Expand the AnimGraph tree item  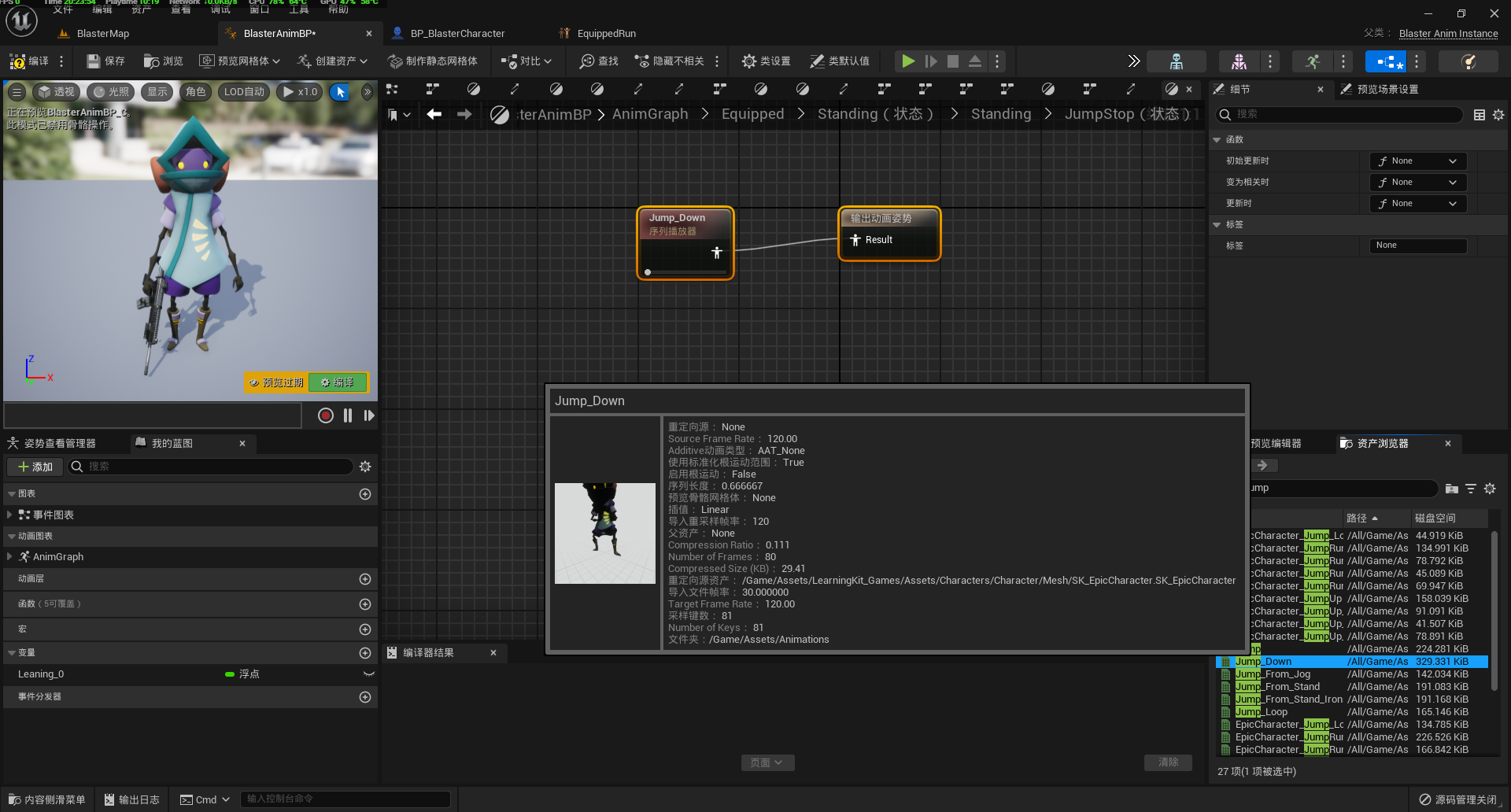(9, 556)
